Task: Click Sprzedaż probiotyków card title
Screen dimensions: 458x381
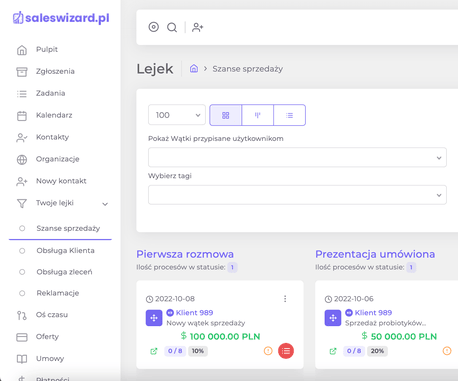Action: click(x=385, y=323)
